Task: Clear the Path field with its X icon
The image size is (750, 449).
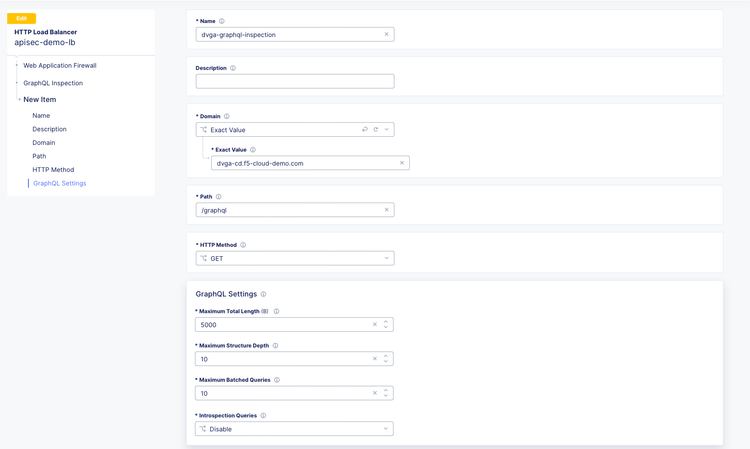Action: coord(386,210)
